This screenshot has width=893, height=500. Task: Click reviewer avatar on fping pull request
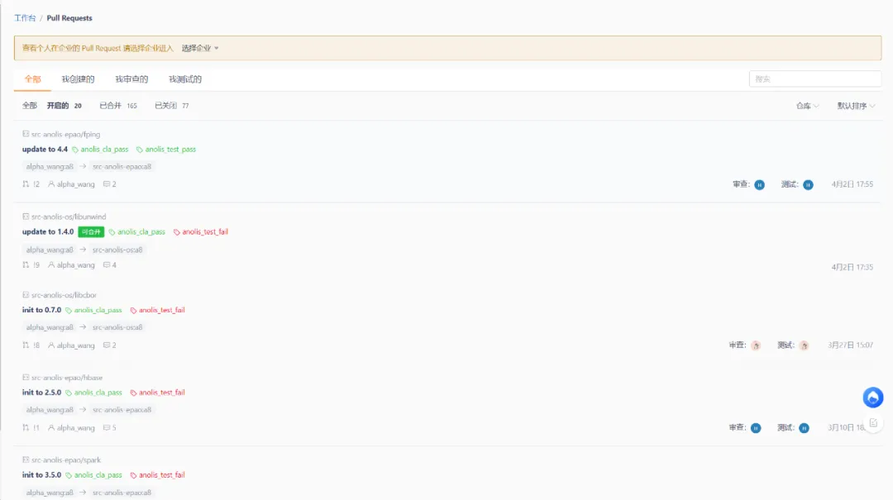(759, 185)
